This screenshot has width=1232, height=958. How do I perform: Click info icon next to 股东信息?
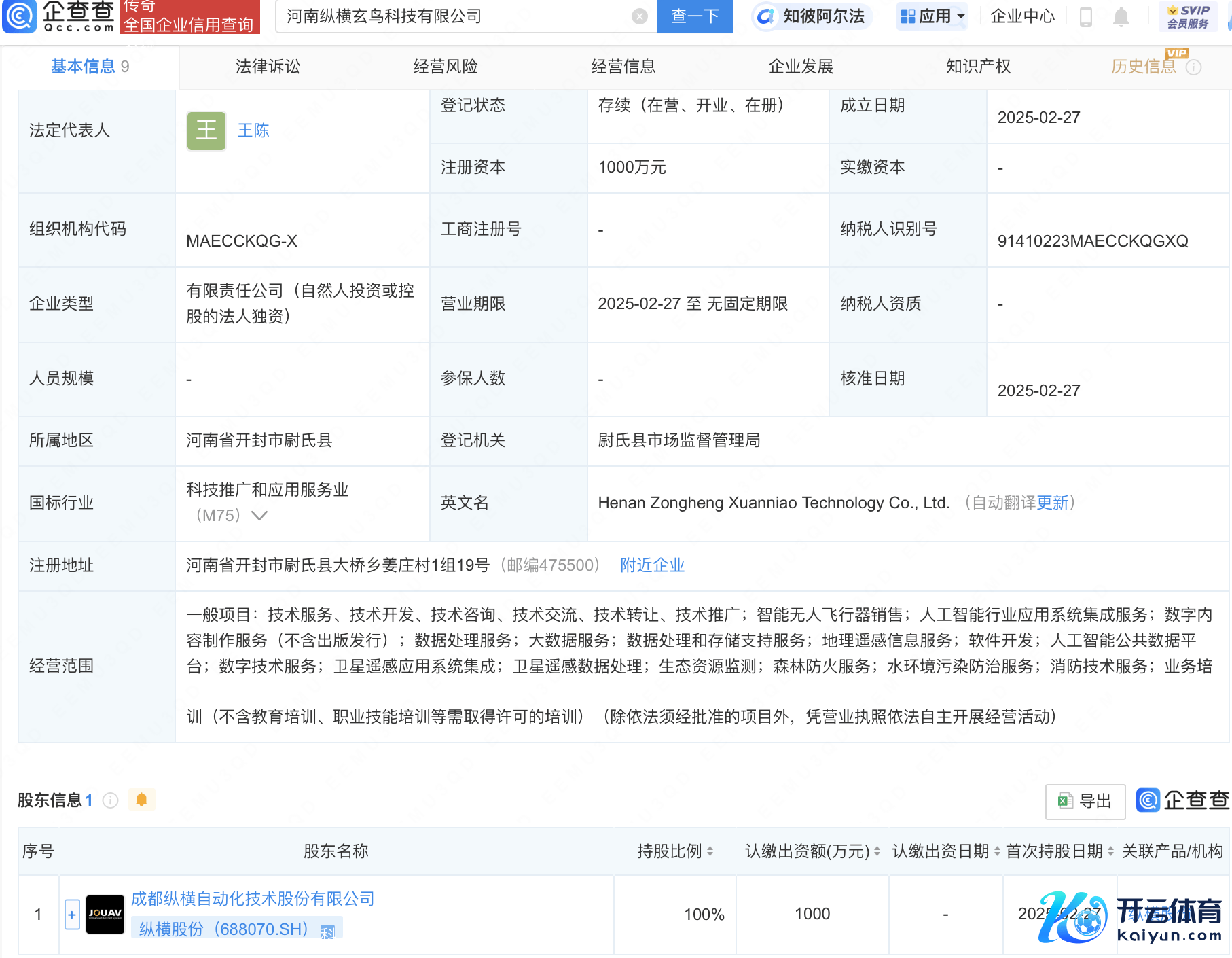[111, 800]
